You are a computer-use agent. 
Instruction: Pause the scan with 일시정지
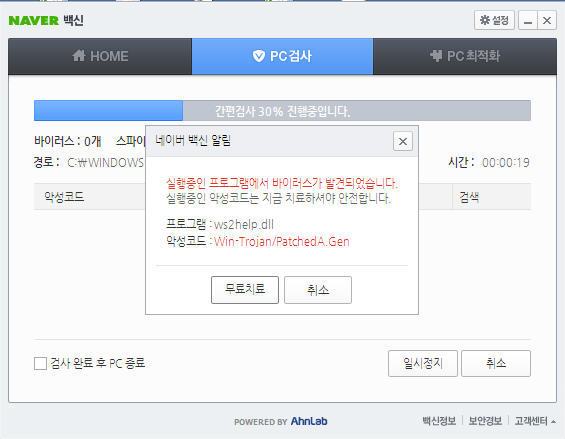tap(423, 363)
